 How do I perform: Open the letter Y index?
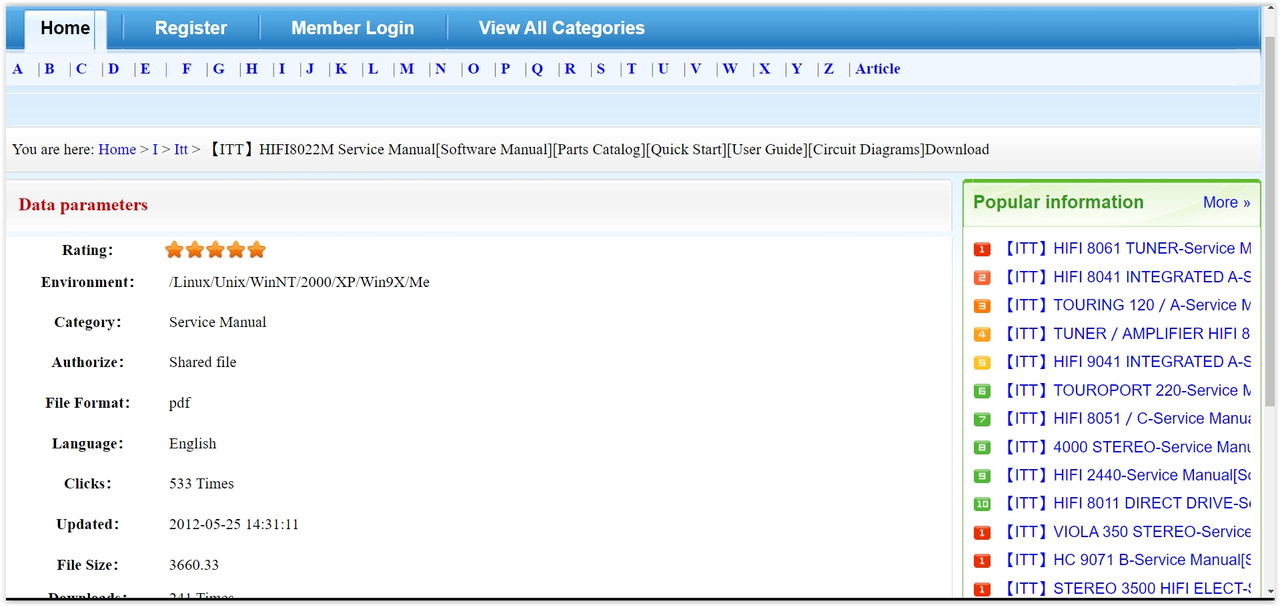797,69
